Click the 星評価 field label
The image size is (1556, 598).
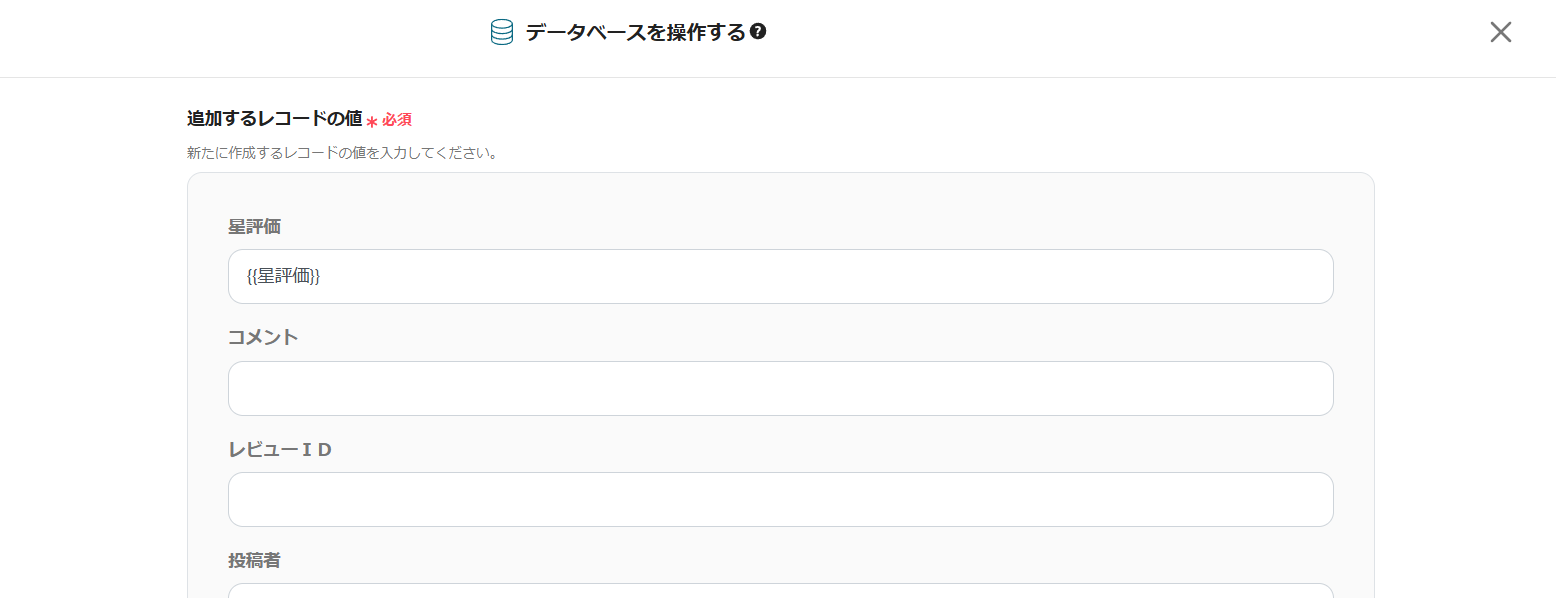(x=254, y=227)
